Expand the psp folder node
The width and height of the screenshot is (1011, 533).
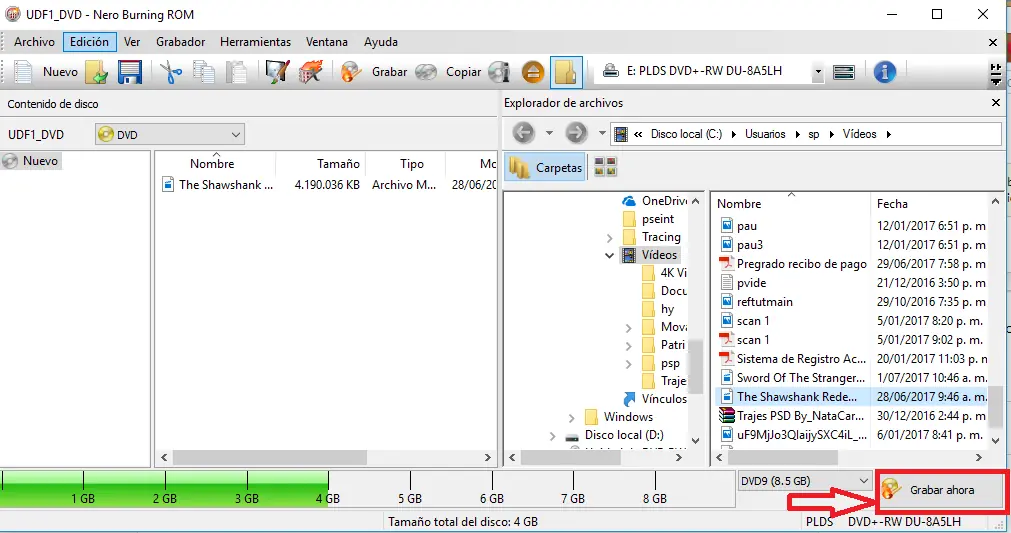[x=629, y=364]
